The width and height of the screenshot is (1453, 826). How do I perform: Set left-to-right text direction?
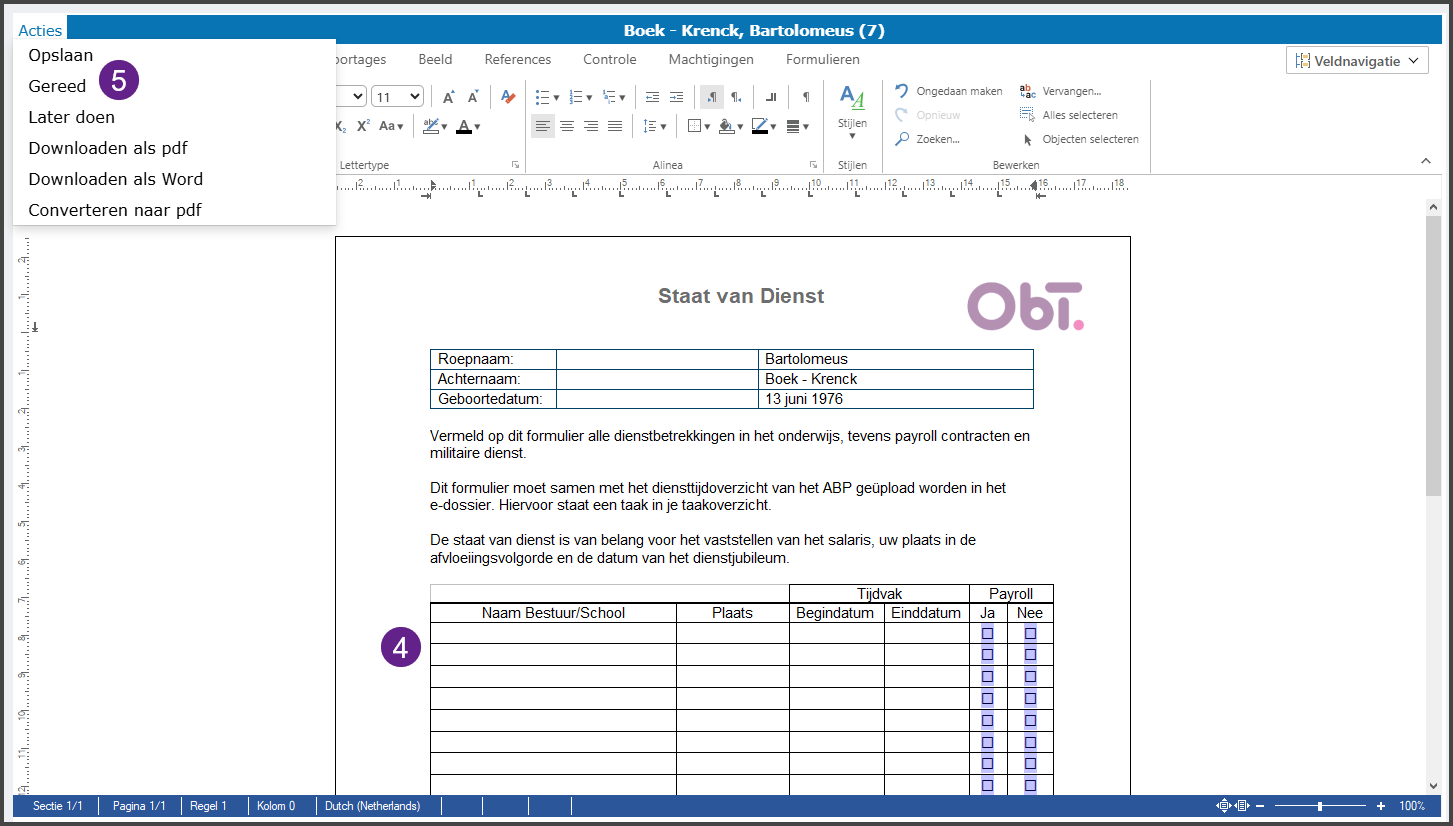coord(712,97)
